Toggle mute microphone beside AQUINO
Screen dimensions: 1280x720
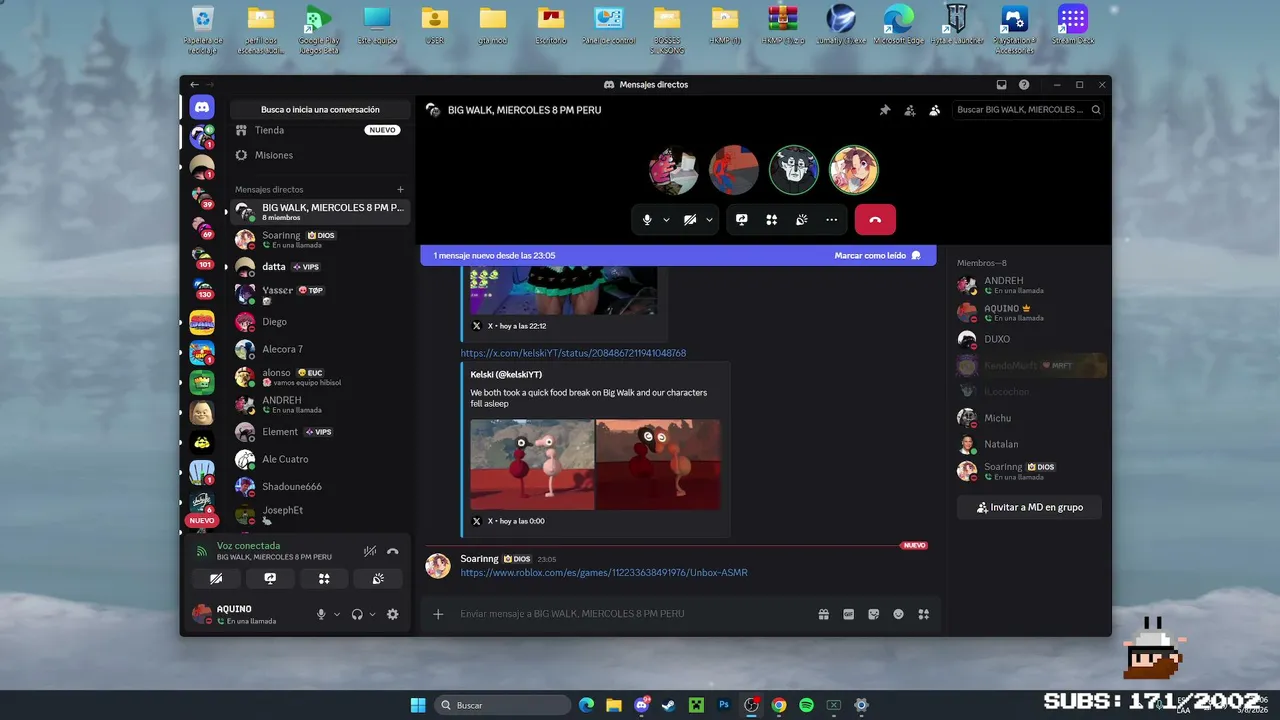click(321, 614)
